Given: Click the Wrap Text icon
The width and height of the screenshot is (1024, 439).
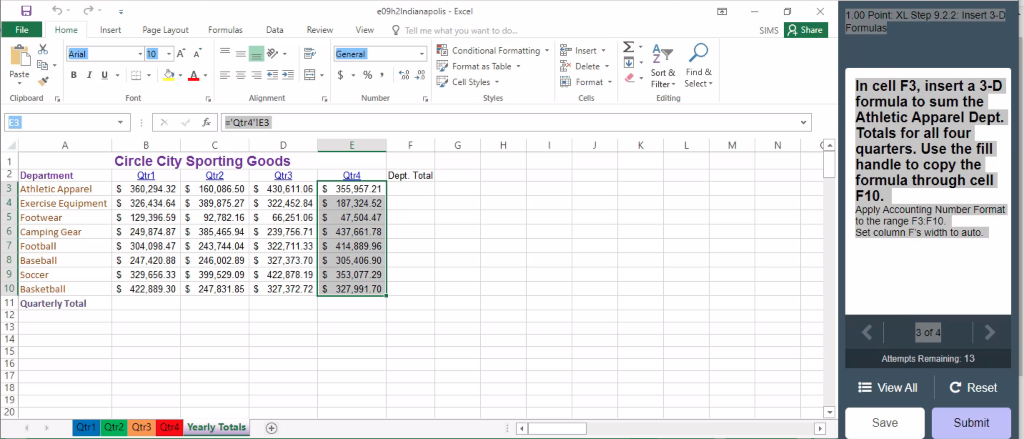Looking at the screenshot, I should 310,54.
